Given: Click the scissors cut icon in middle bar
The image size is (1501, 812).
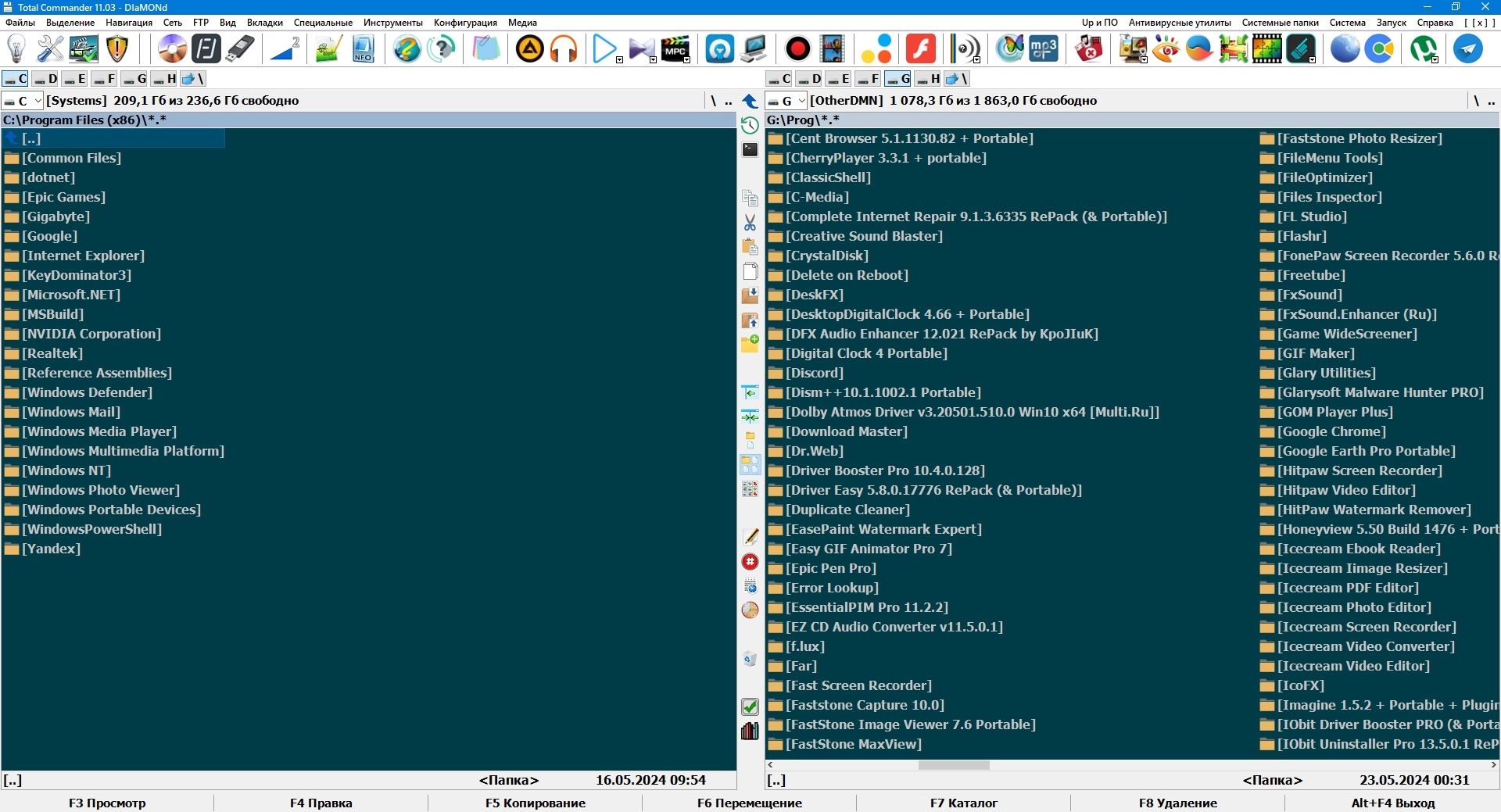Looking at the screenshot, I should (x=750, y=223).
